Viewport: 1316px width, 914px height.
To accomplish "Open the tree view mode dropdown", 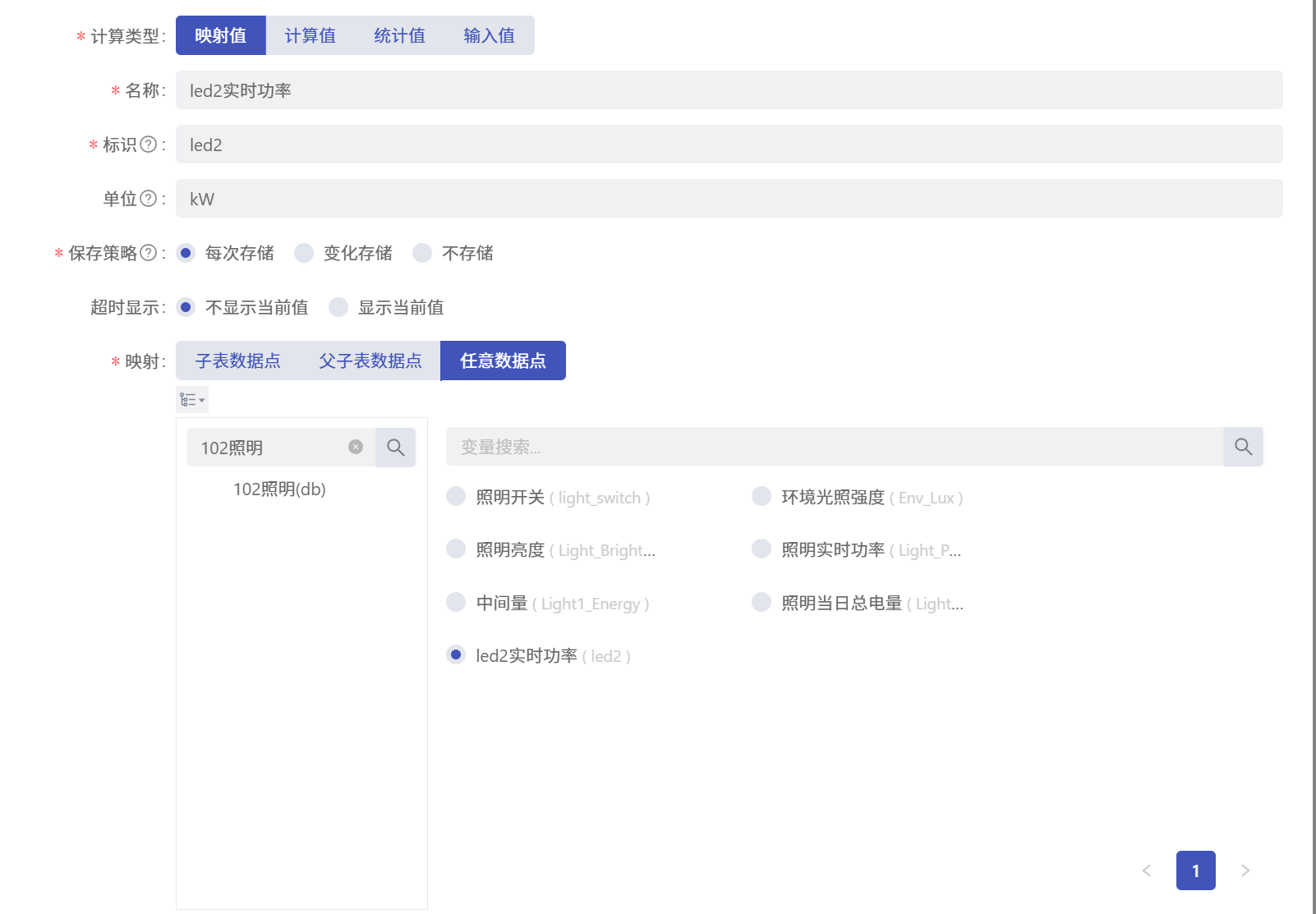I will (x=192, y=400).
